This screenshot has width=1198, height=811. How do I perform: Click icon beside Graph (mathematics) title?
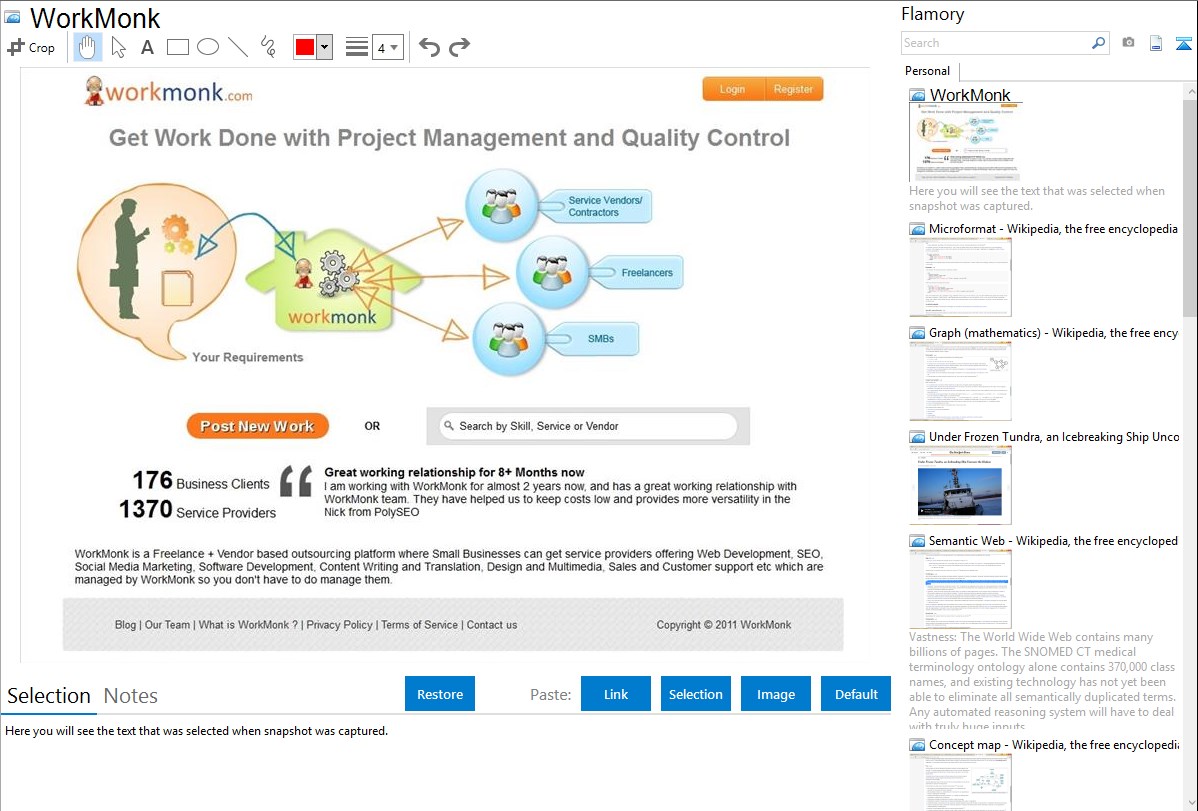click(917, 333)
